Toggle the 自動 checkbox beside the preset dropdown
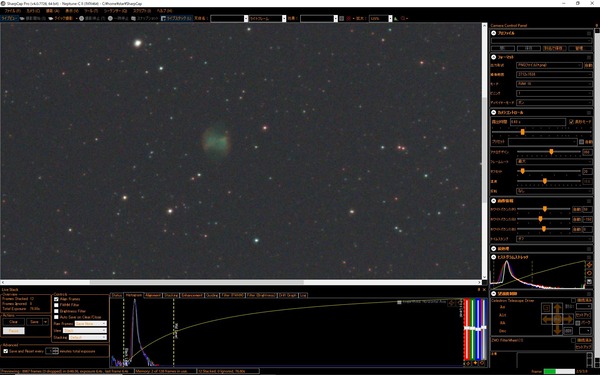The width and height of the screenshot is (600, 375). tap(581, 142)
